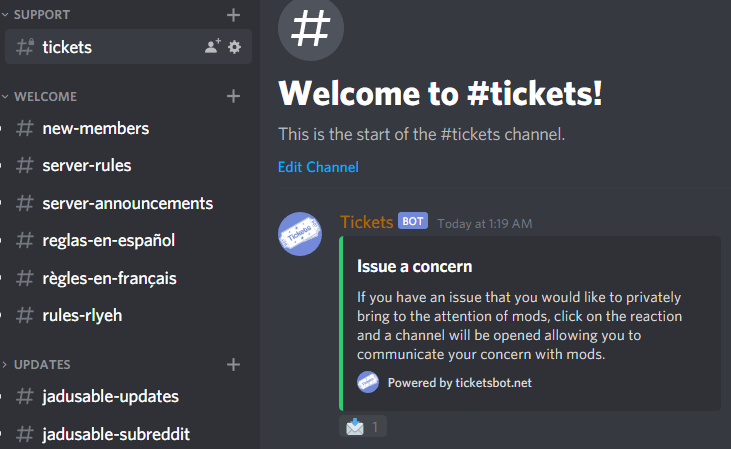The image size is (731, 449).
Task: Open the new-members channel
Action: point(95,128)
